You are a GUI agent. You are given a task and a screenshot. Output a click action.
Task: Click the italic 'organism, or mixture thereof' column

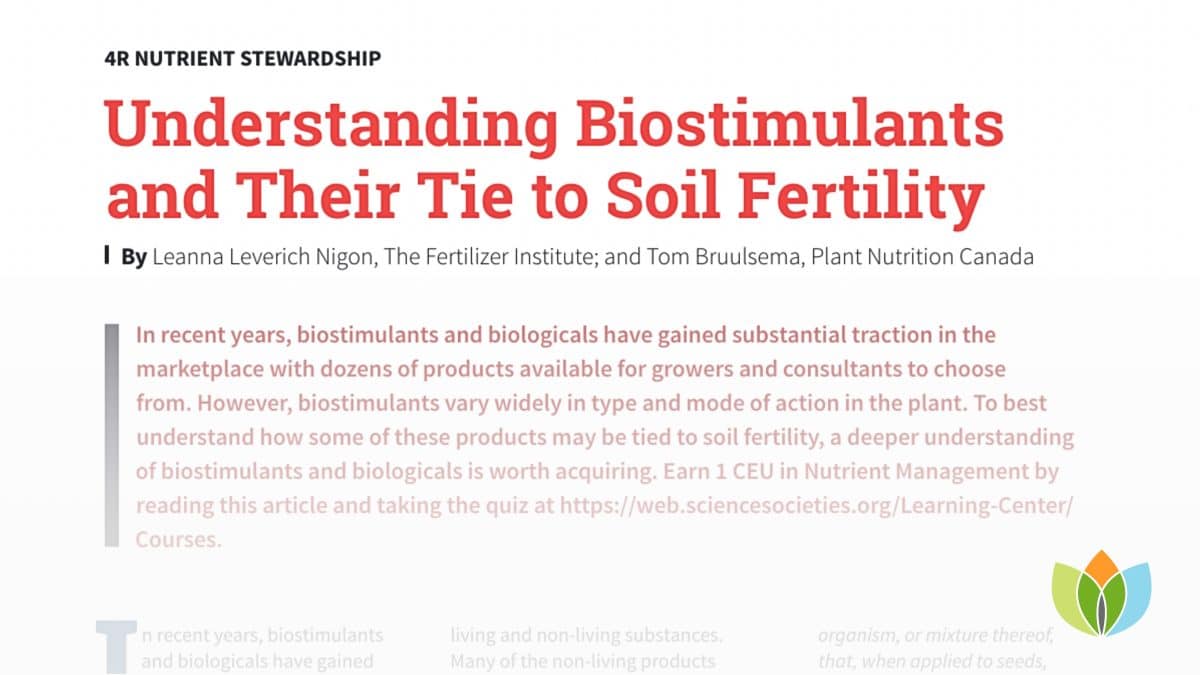(x=935, y=648)
